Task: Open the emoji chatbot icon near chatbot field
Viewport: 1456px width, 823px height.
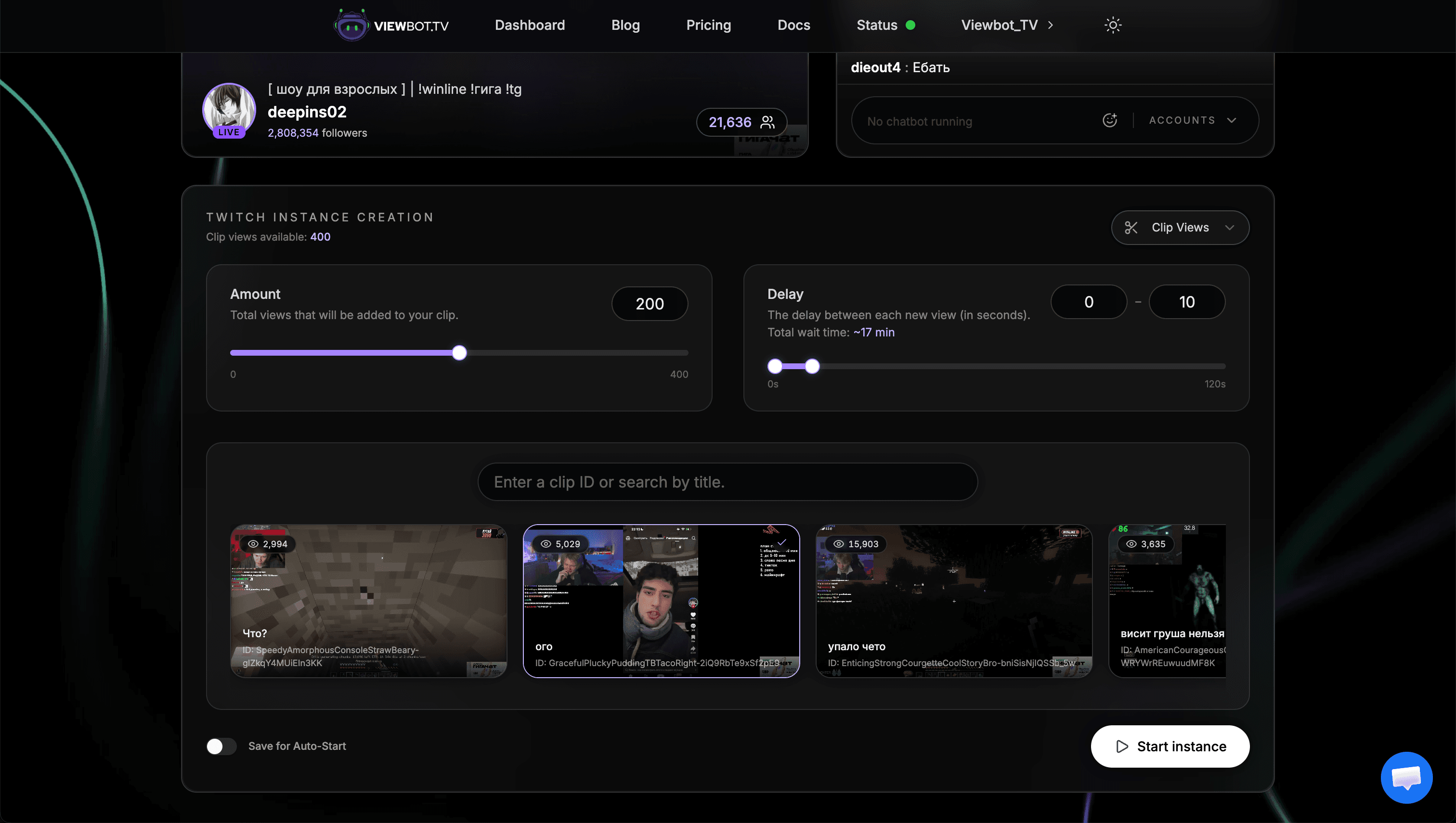Action: (1109, 120)
